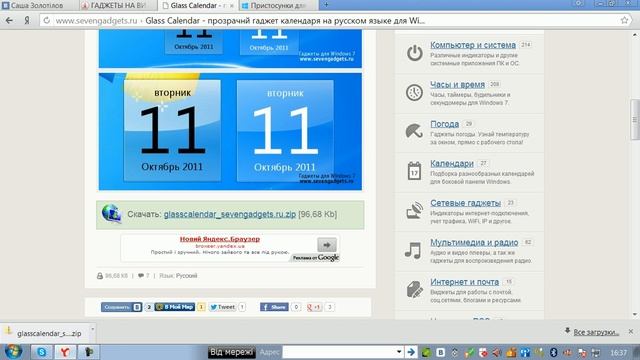Click the Язык: Русский text
Screen dimensions: 640x360
pyautogui.click(x=178, y=276)
